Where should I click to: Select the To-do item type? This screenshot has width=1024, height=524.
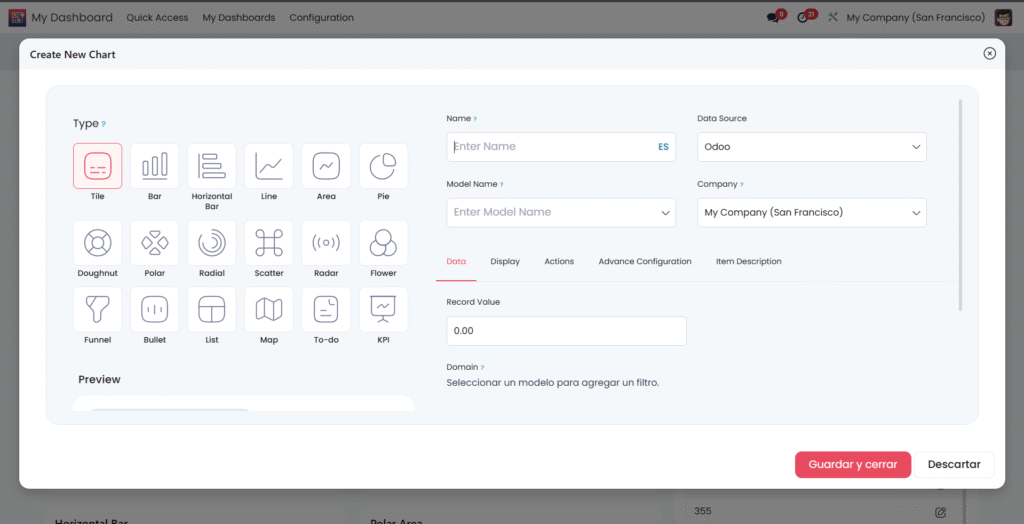coord(326,310)
